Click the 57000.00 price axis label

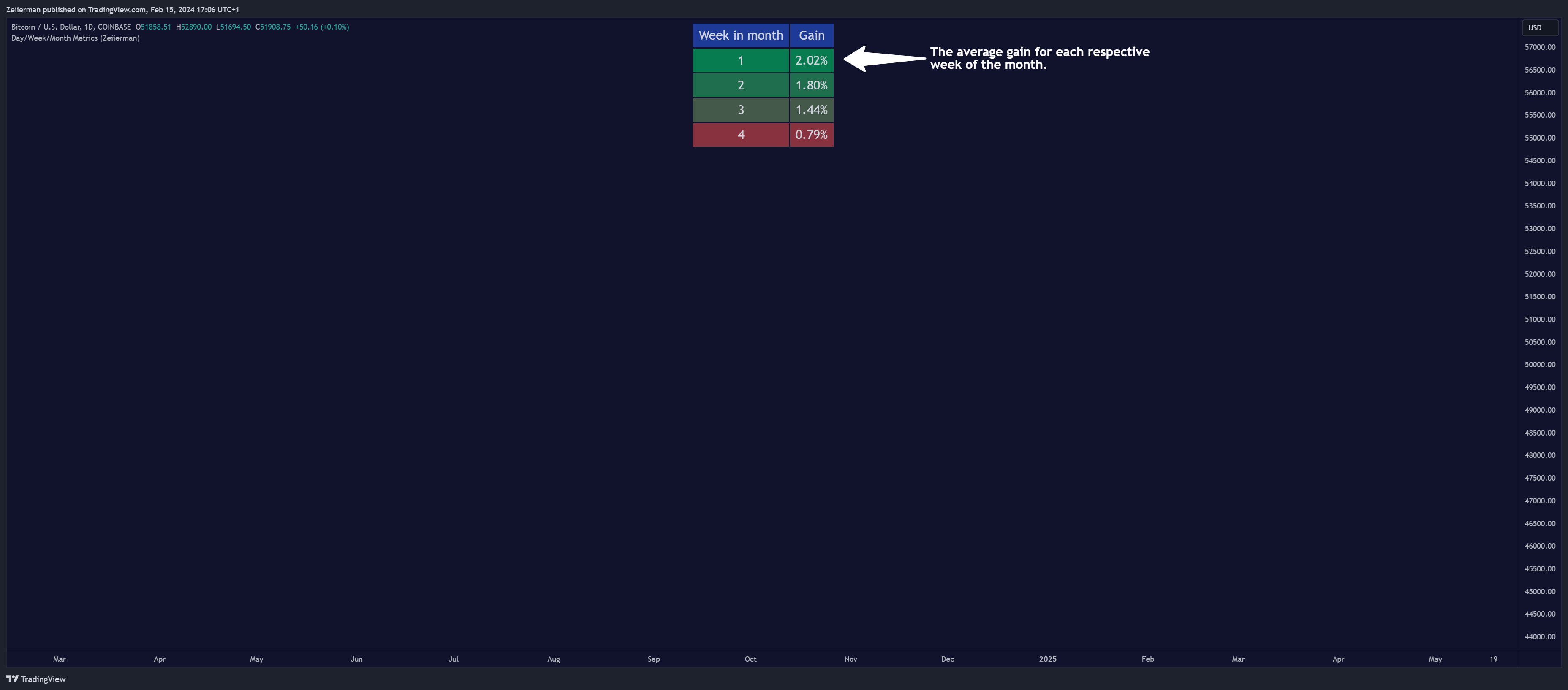pos(1539,47)
